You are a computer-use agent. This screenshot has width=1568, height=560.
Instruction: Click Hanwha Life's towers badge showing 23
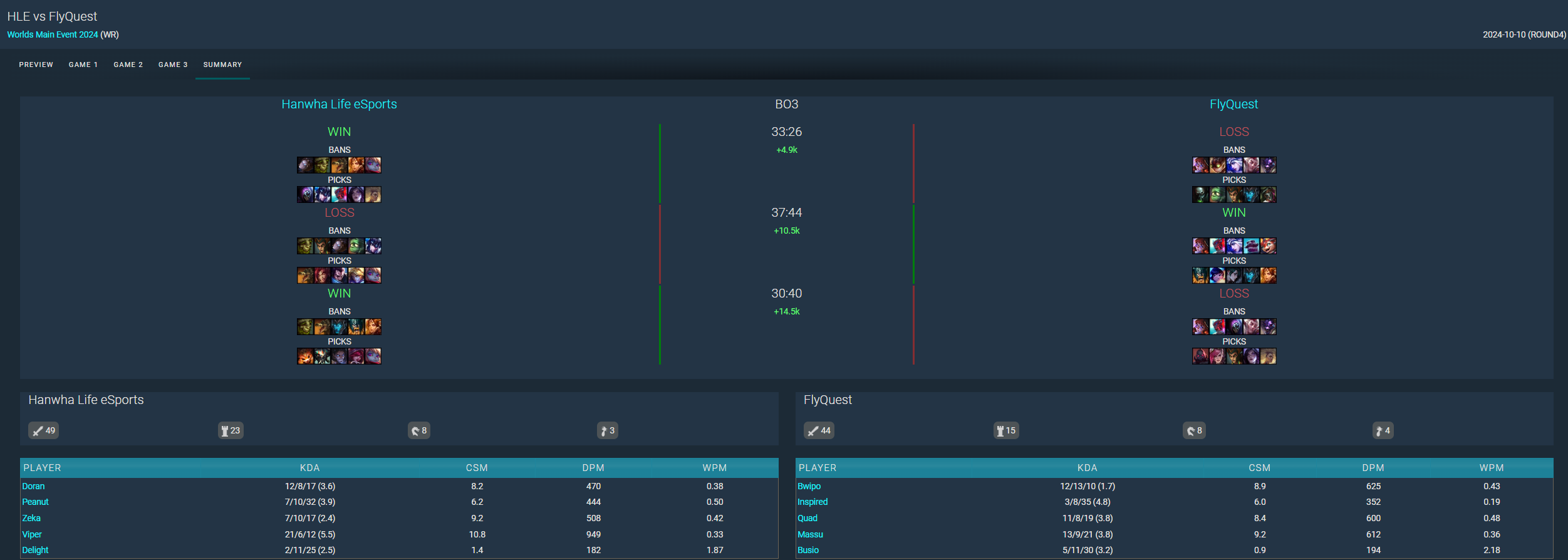(231, 430)
